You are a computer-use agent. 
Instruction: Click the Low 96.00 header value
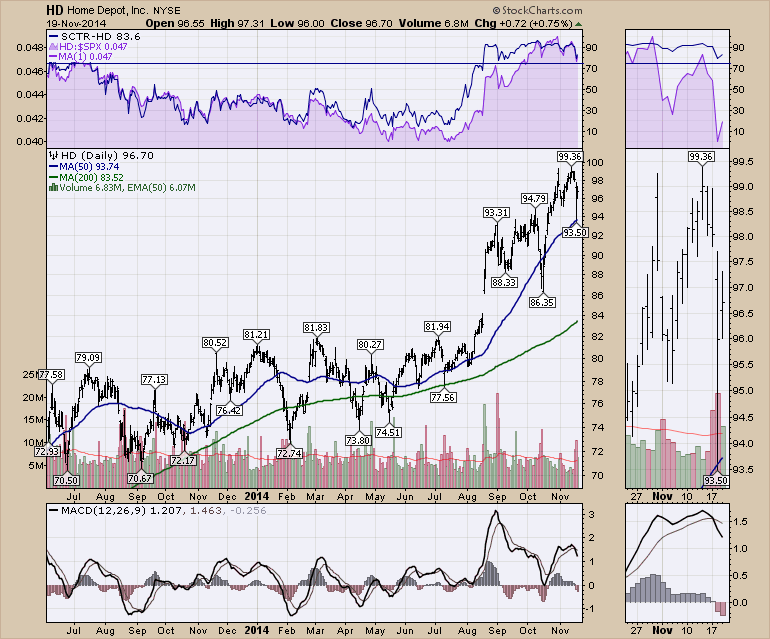298,24
